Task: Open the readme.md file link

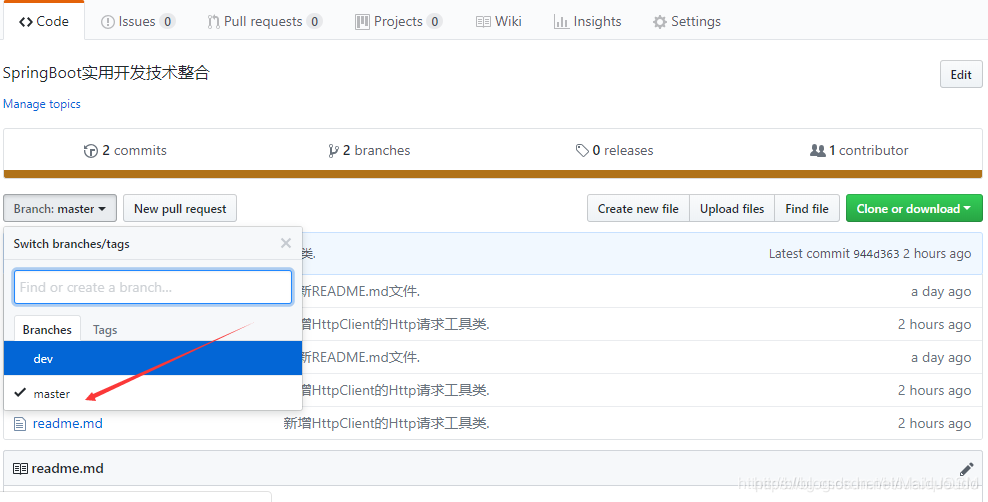Action: click(67, 423)
